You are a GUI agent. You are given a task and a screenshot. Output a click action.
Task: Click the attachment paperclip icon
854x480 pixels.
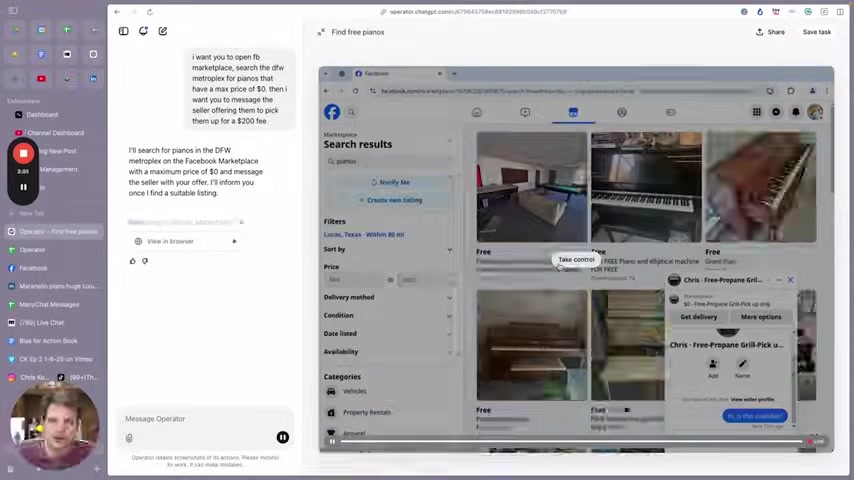point(129,438)
